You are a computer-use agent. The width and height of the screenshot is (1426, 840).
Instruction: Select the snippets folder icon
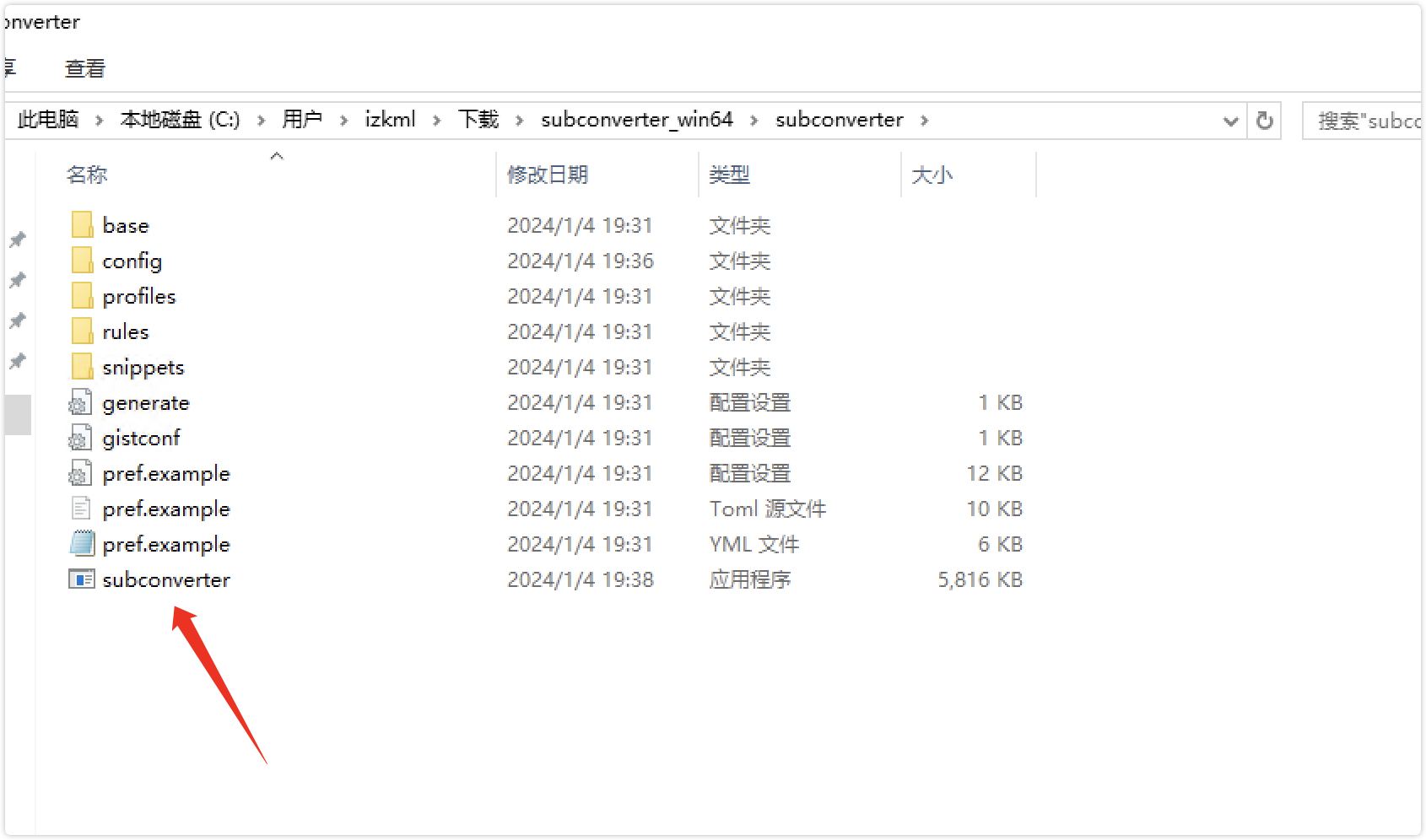pyautogui.click(x=82, y=367)
